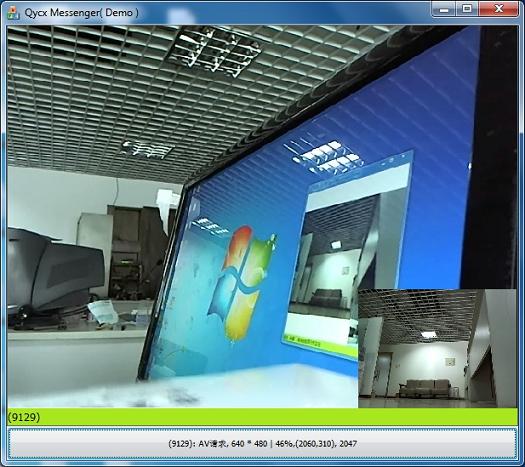Image resolution: width=525 pixels, height=467 pixels.
Task: Click the white paper on the desk in video
Action: 103,312
